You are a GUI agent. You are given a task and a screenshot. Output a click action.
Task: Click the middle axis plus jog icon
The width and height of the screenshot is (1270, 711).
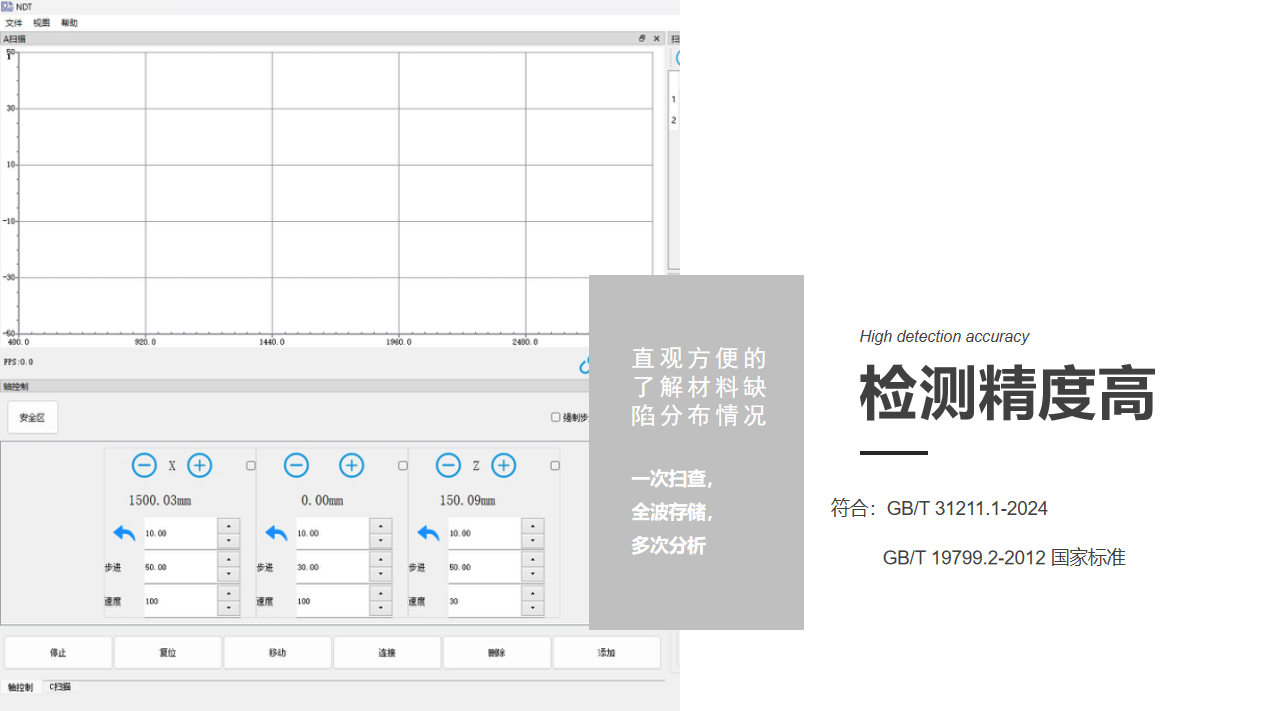[x=351, y=465]
